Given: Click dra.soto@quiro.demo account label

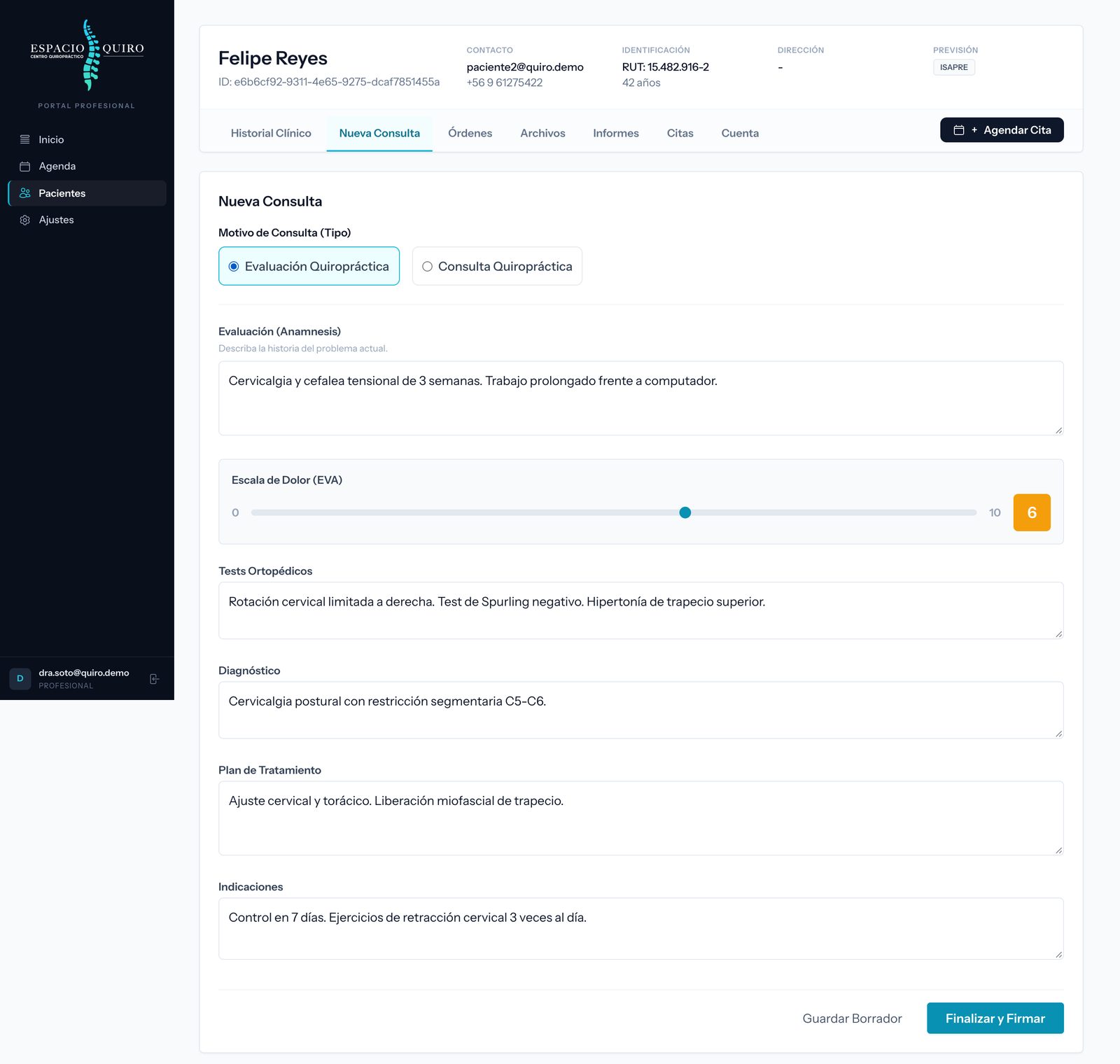Looking at the screenshot, I should click(84, 673).
